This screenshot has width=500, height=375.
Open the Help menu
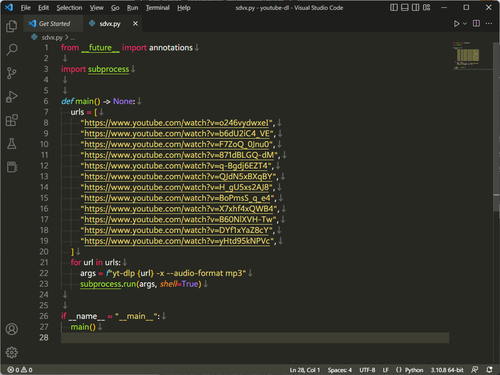click(184, 8)
